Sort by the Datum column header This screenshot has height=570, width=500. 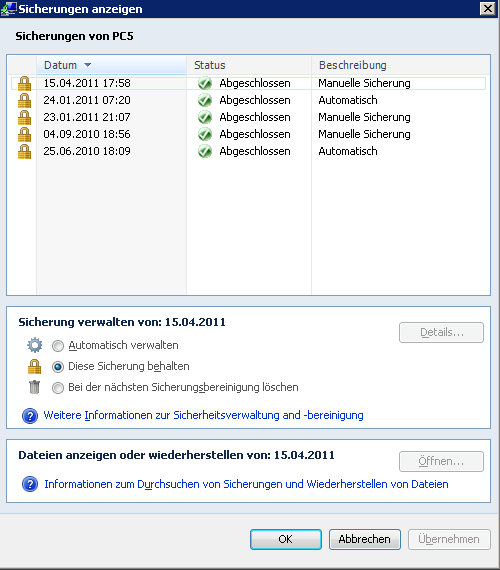tap(111, 65)
